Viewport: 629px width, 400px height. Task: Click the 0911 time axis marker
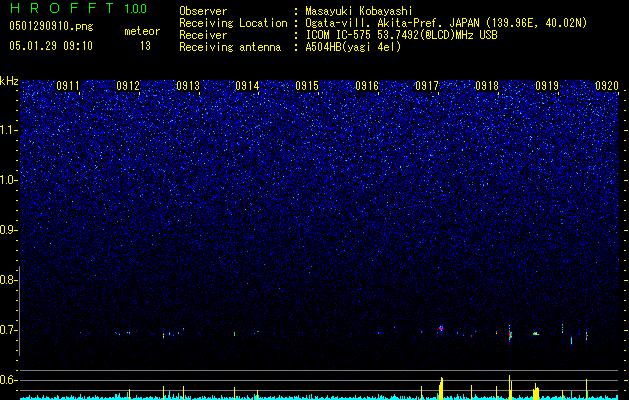click(x=68, y=86)
